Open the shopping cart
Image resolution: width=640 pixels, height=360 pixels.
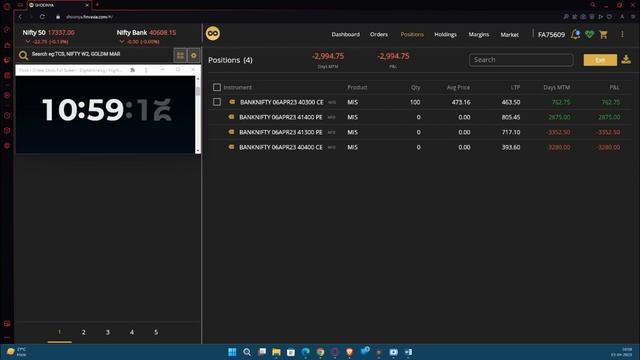604,35
